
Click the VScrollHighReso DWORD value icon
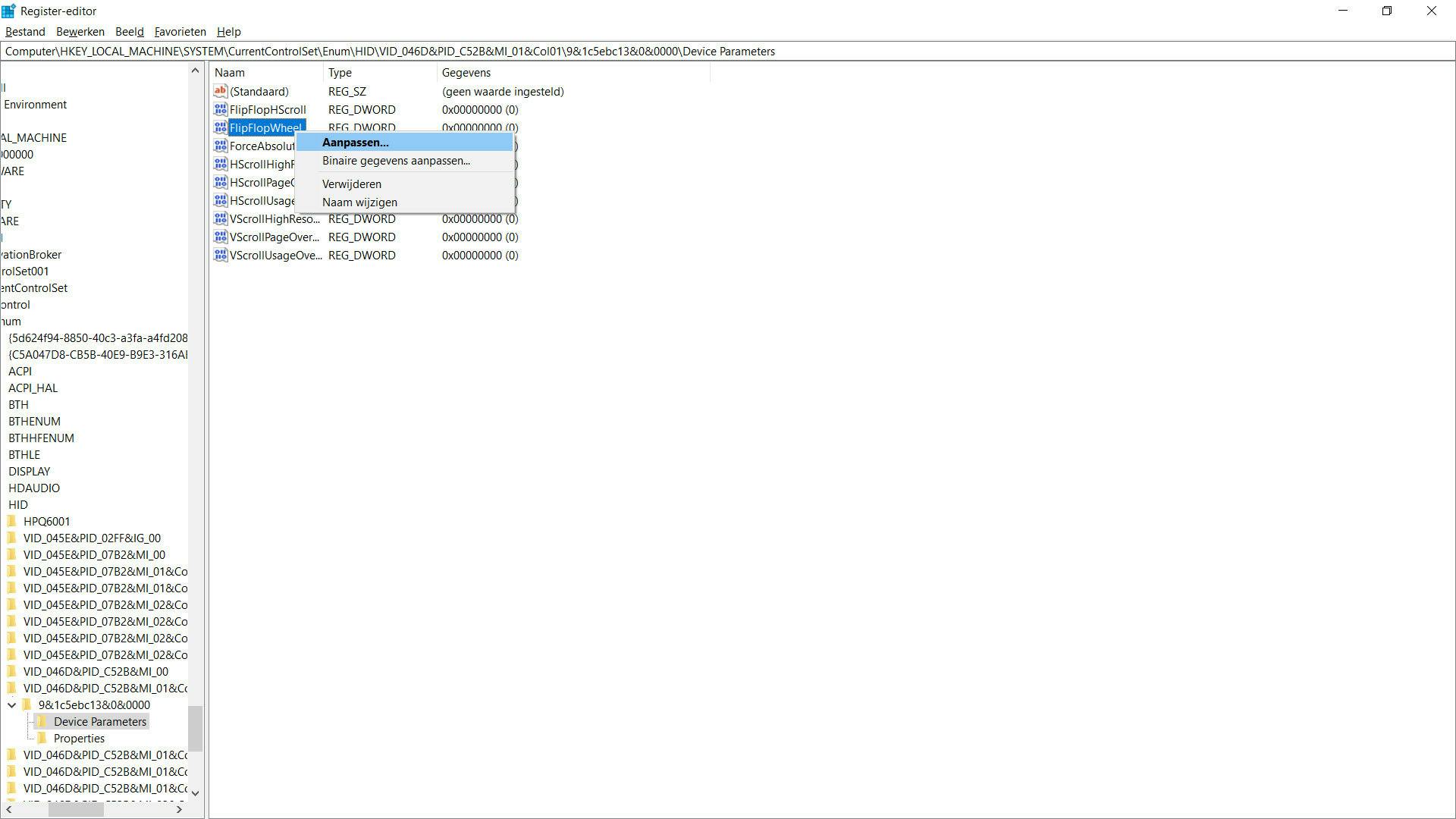[x=221, y=218]
